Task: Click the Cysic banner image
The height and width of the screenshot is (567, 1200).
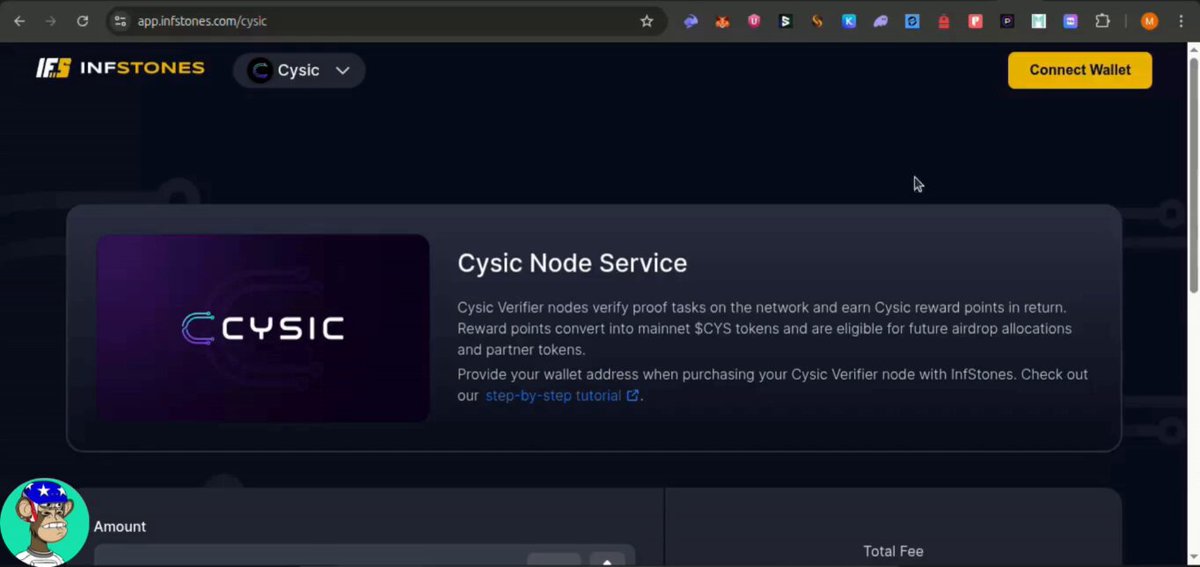Action: tap(263, 328)
